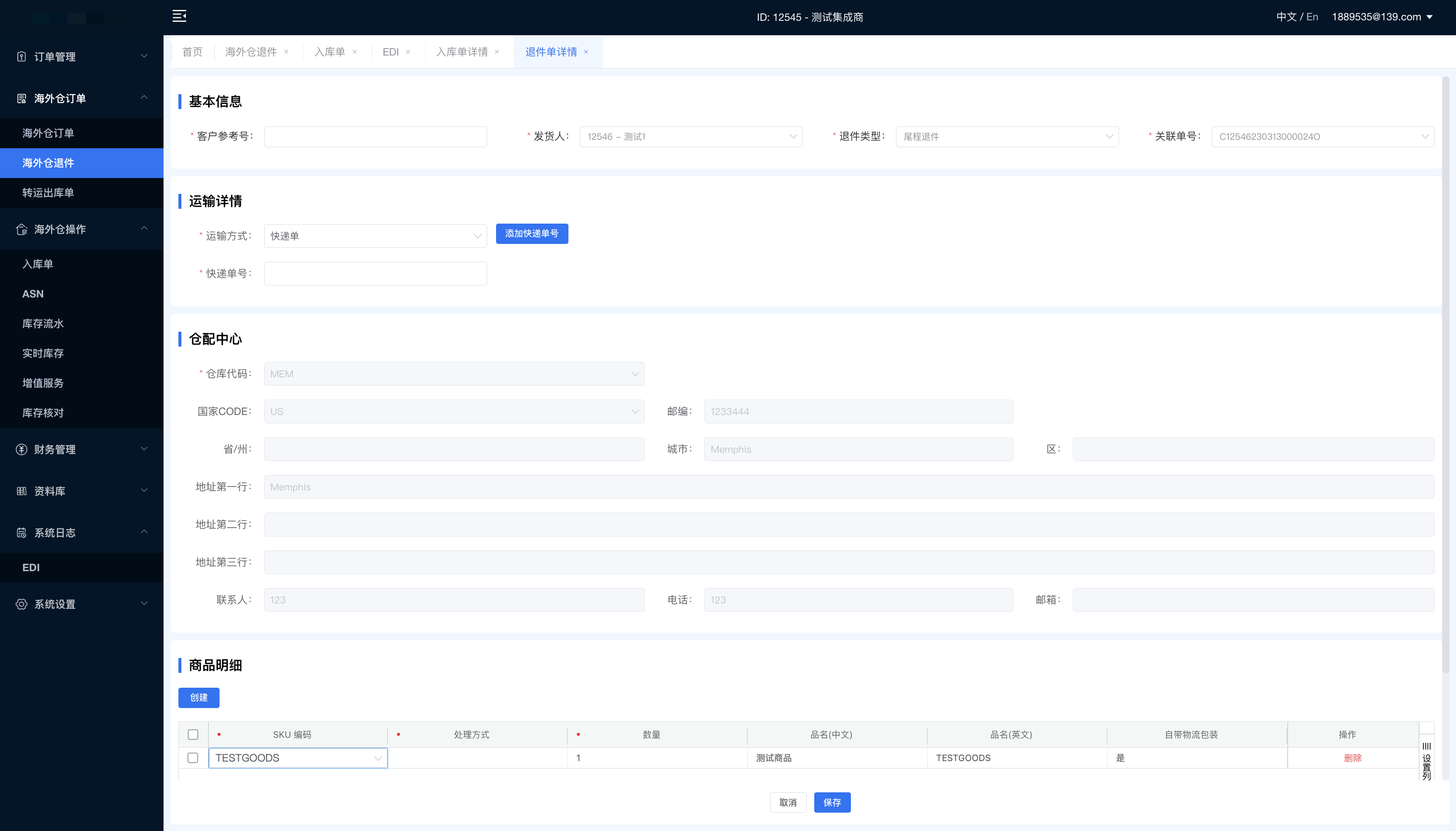Viewport: 1456px width, 831px height.
Task: Switch to the 首页 tab
Action: click(x=192, y=52)
